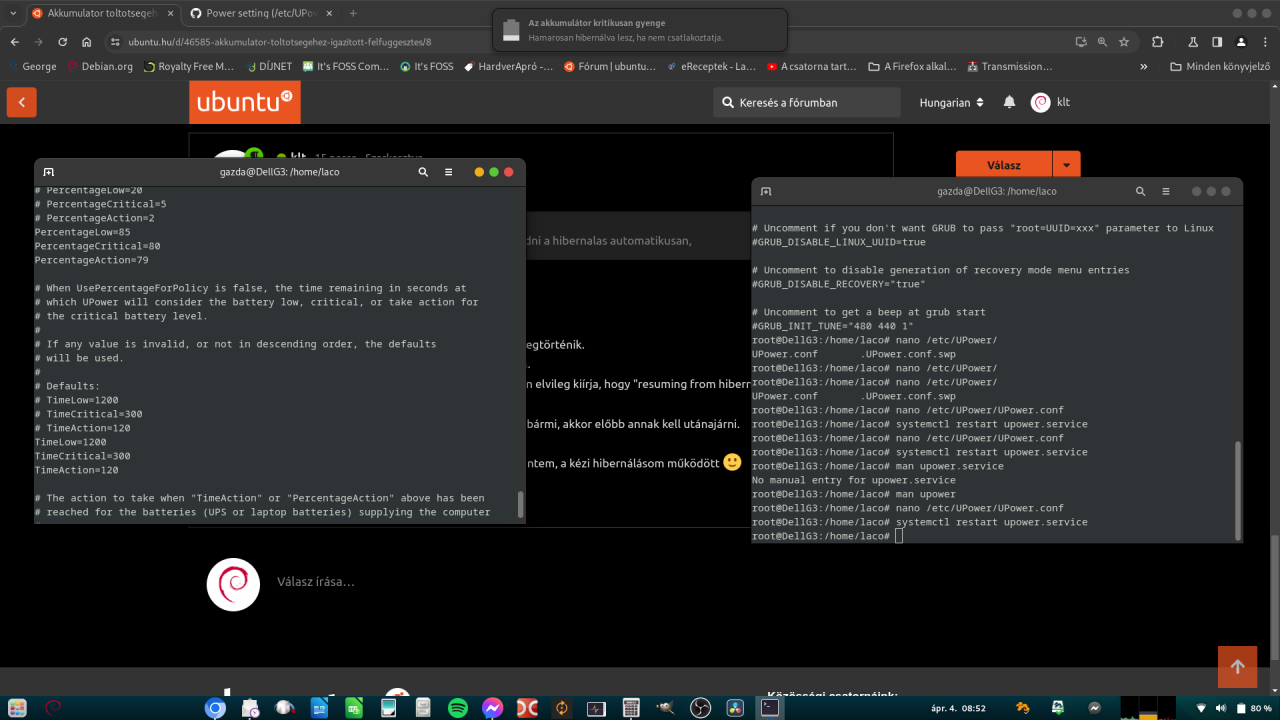Open terminal icon in the taskbar

click(x=770, y=707)
